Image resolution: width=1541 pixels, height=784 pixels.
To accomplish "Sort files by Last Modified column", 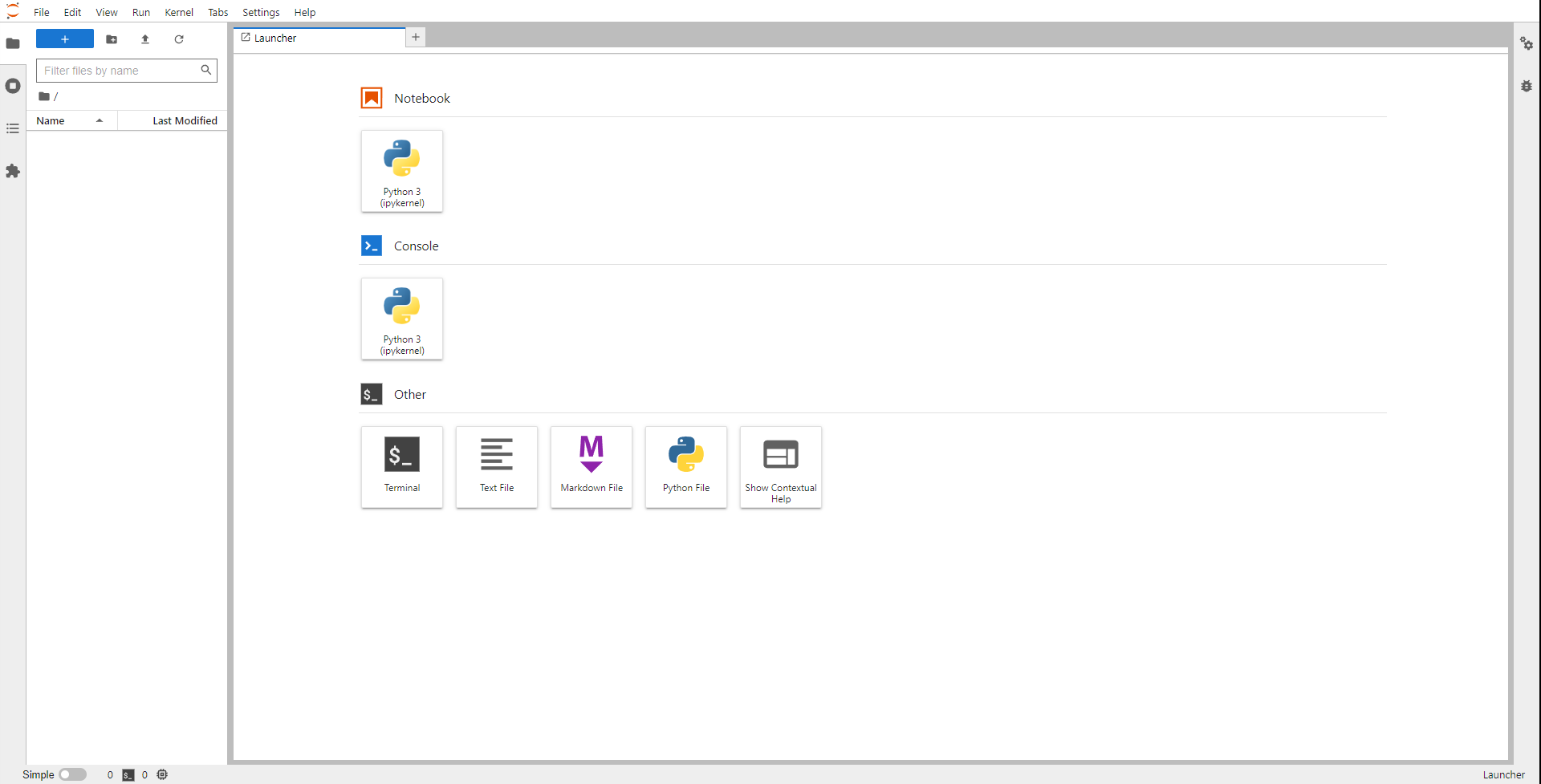I will pos(173,120).
